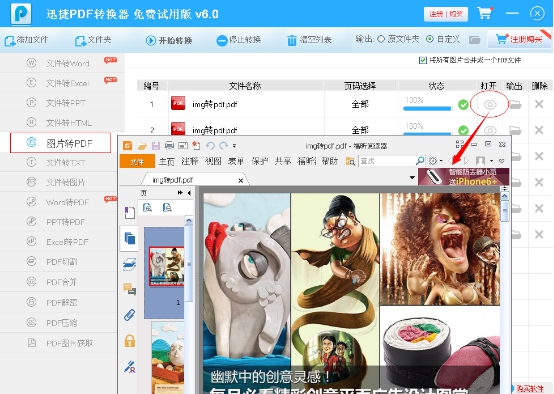Select Excel转PDF in the sidebar

point(59,242)
